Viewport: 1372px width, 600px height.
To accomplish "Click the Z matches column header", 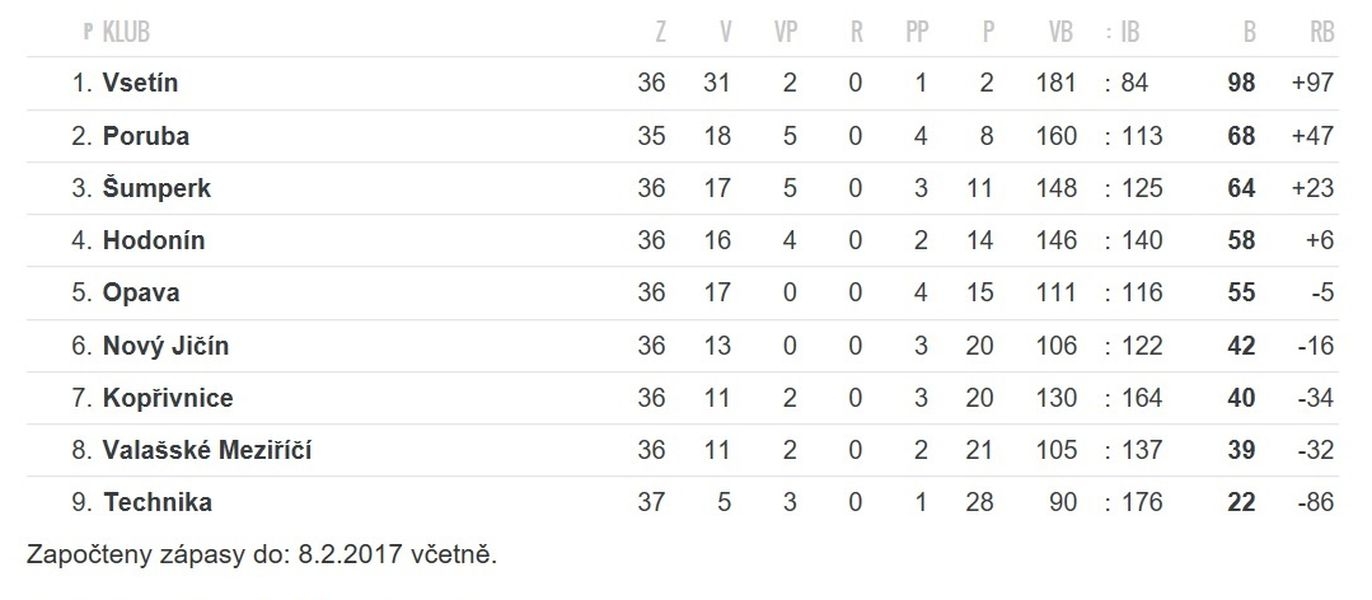I will [x=660, y=33].
